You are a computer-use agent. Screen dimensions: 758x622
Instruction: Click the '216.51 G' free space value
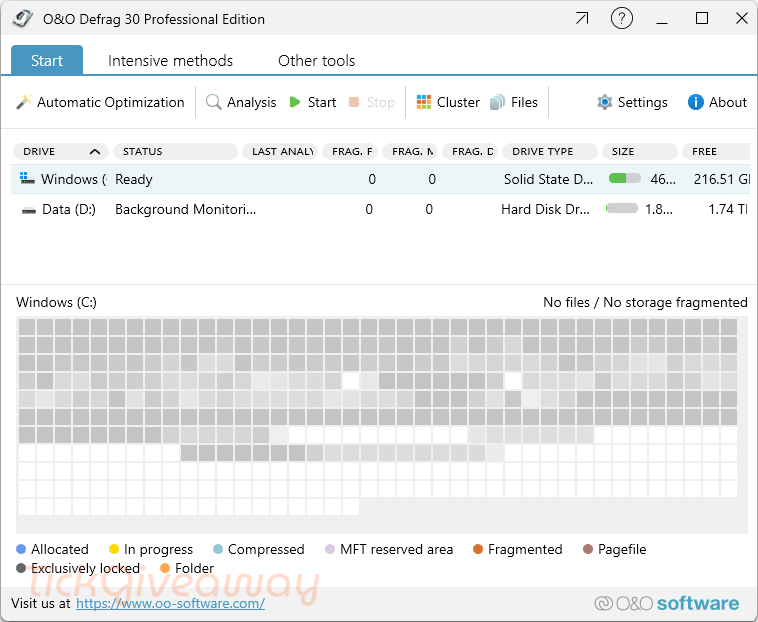[722, 179]
